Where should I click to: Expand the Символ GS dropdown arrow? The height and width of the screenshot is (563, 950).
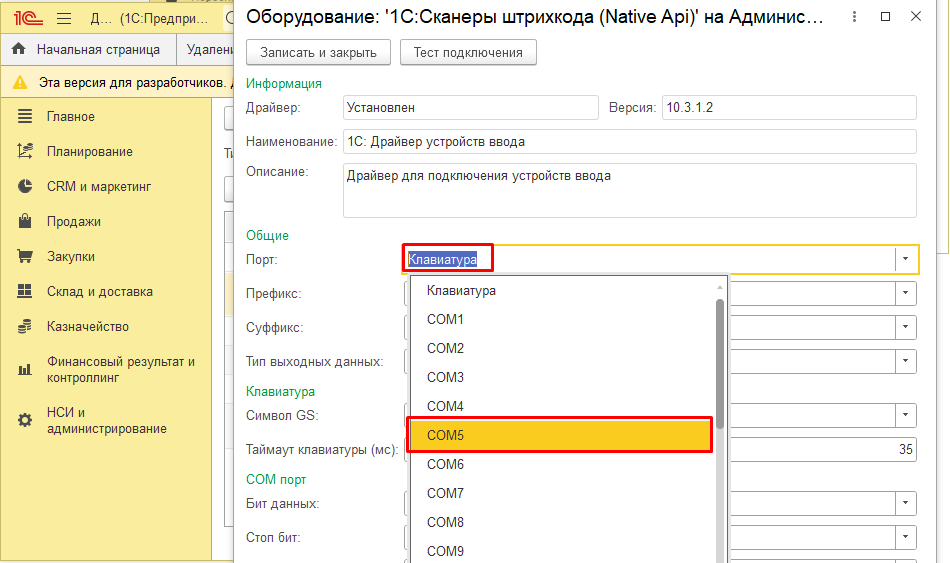906,415
